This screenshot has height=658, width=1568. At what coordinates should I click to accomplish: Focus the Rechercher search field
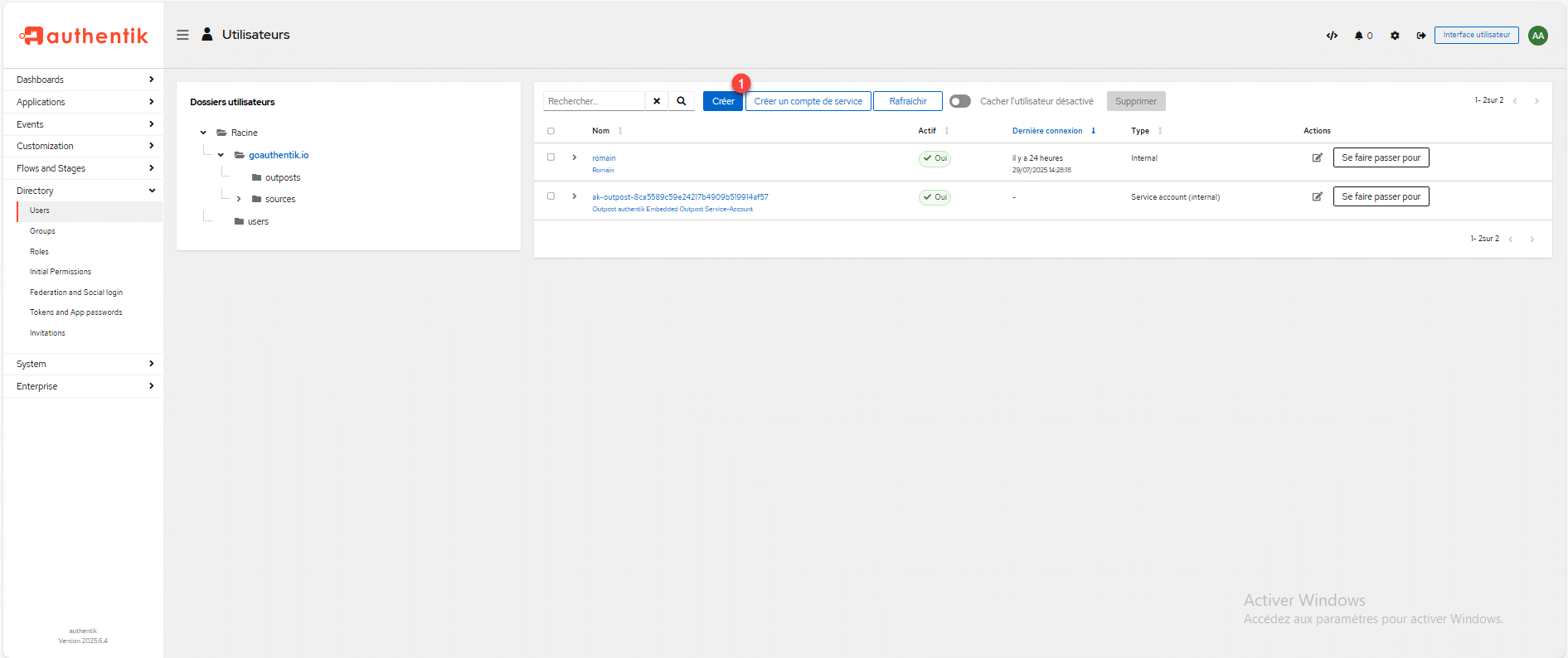coord(594,101)
